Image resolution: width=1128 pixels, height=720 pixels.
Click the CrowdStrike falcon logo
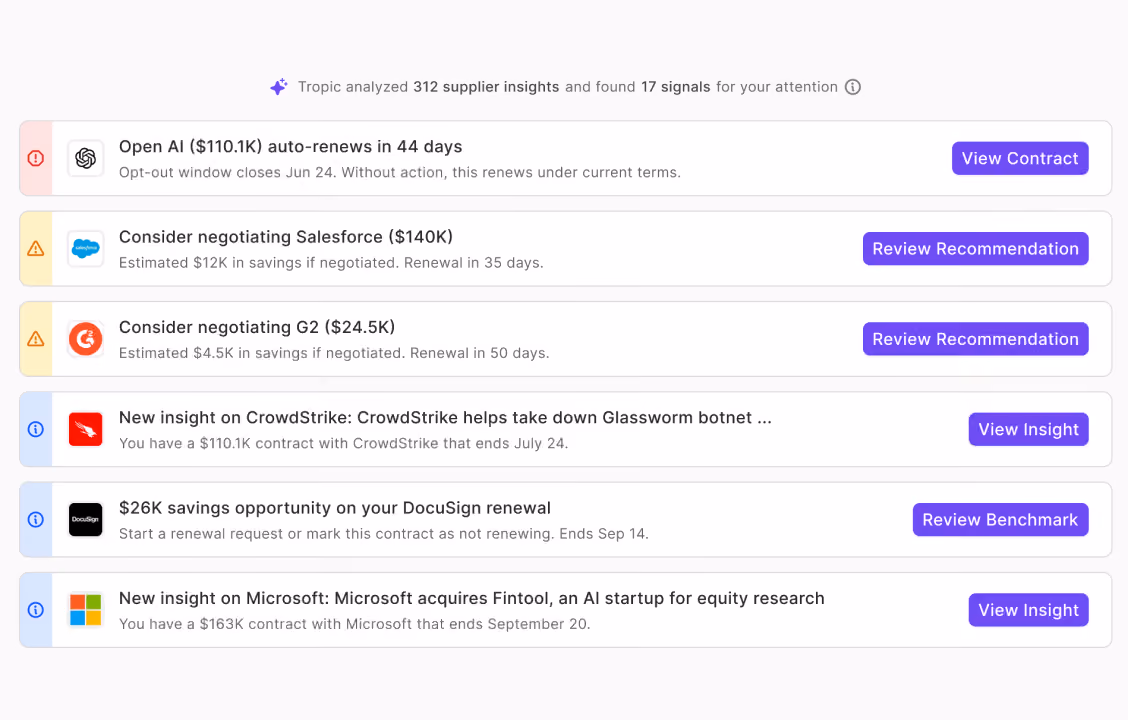coord(86,429)
